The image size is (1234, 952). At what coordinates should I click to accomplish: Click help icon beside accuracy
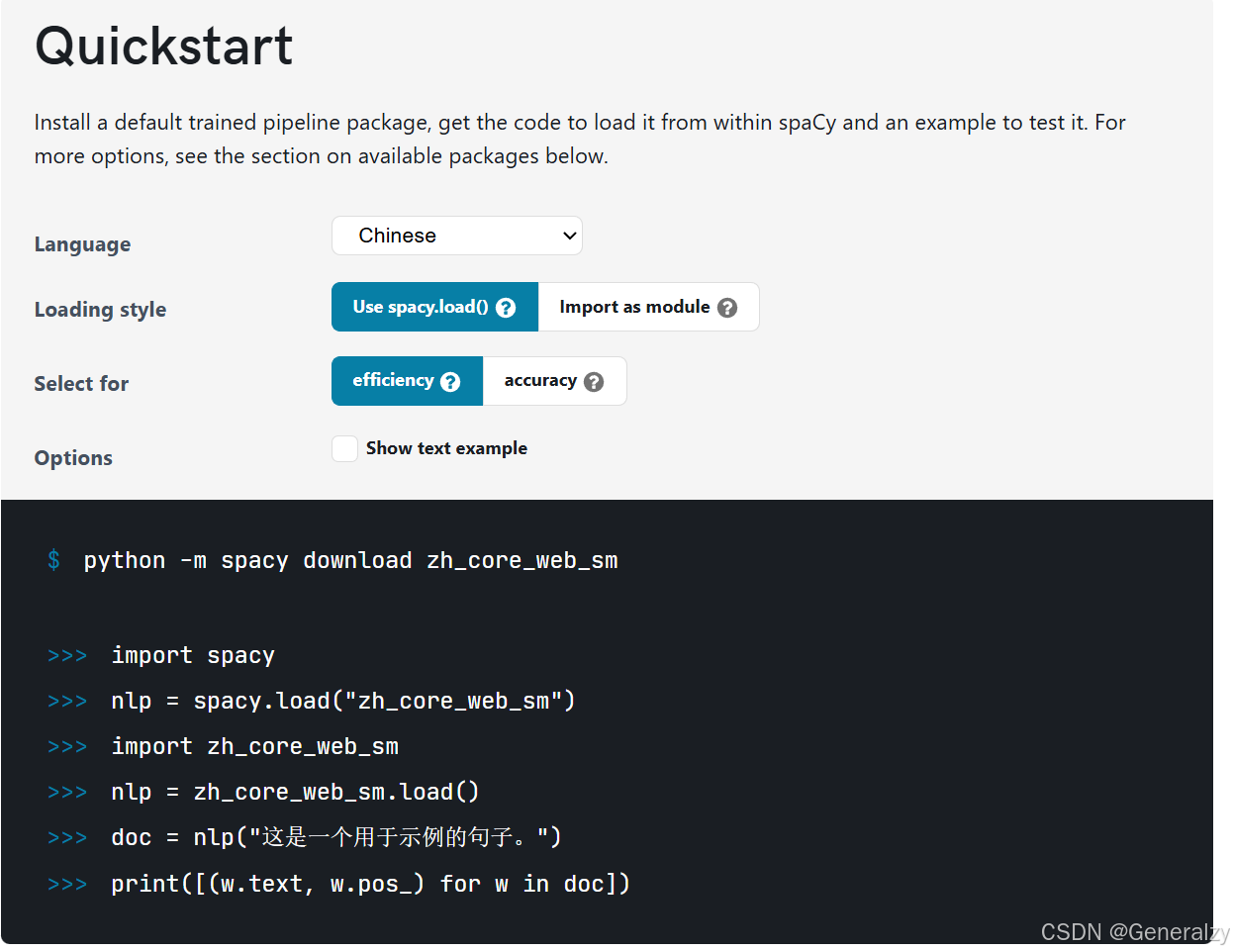click(x=594, y=382)
